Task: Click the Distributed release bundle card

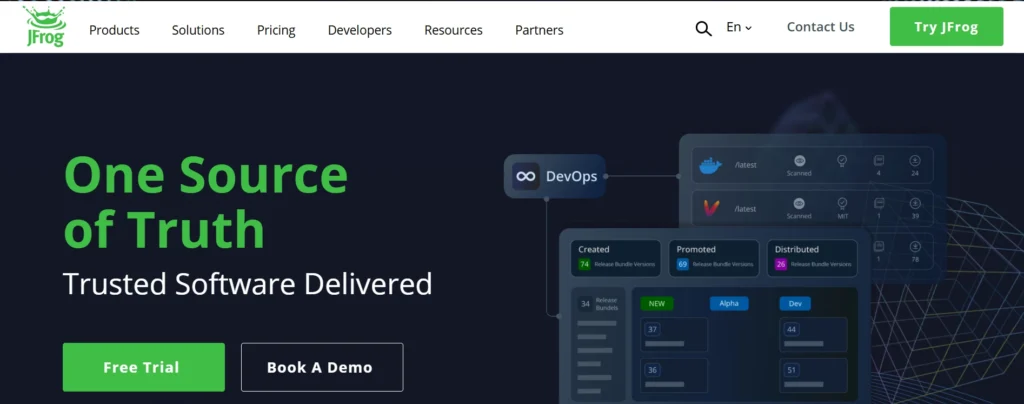Action: [812, 258]
